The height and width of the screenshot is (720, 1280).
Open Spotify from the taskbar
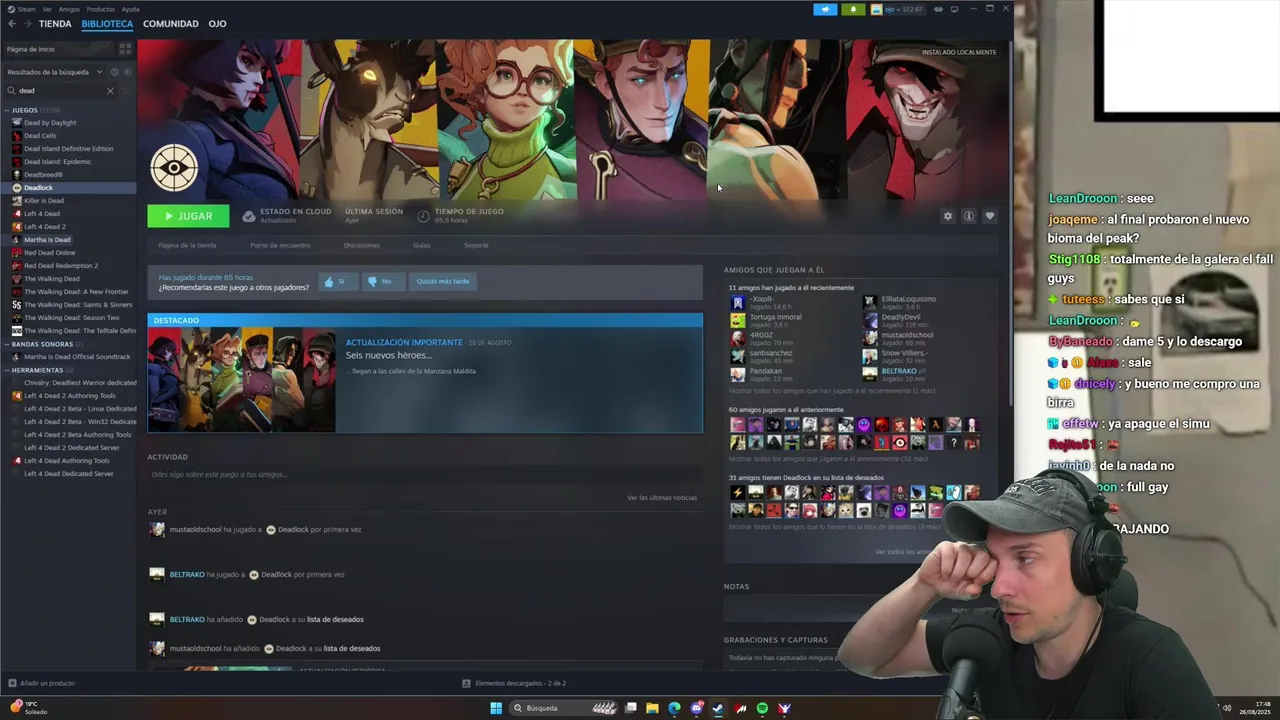(x=762, y=708)
